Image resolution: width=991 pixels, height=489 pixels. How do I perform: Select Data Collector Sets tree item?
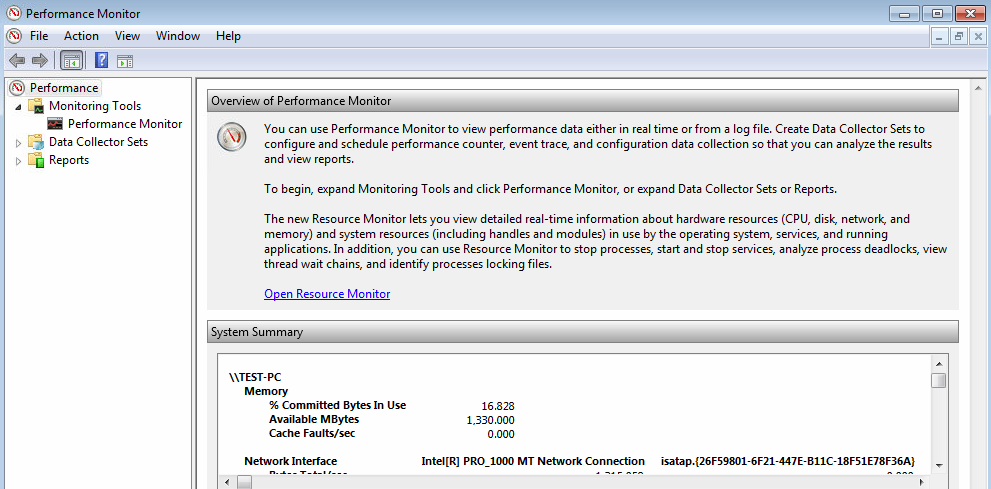tap(99, 142)
